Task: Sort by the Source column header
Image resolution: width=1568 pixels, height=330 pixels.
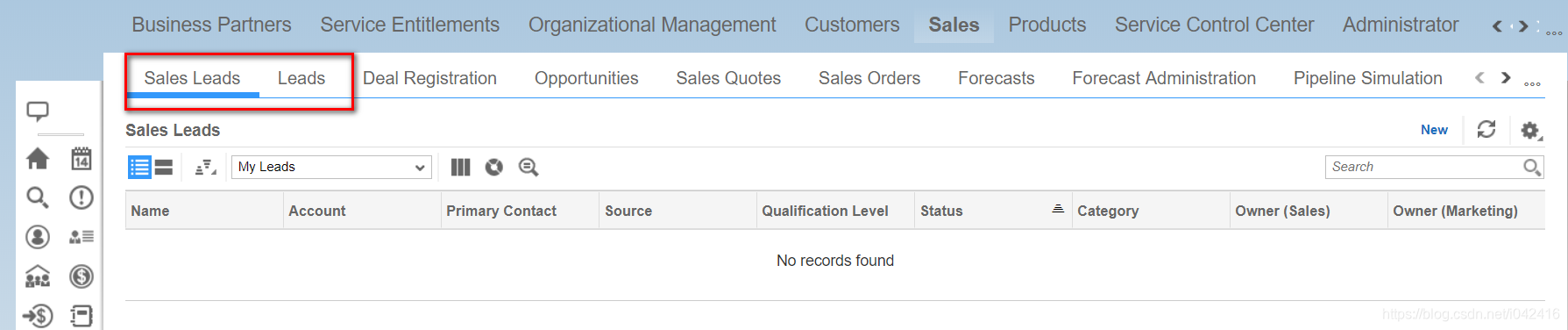Action: 678,211
